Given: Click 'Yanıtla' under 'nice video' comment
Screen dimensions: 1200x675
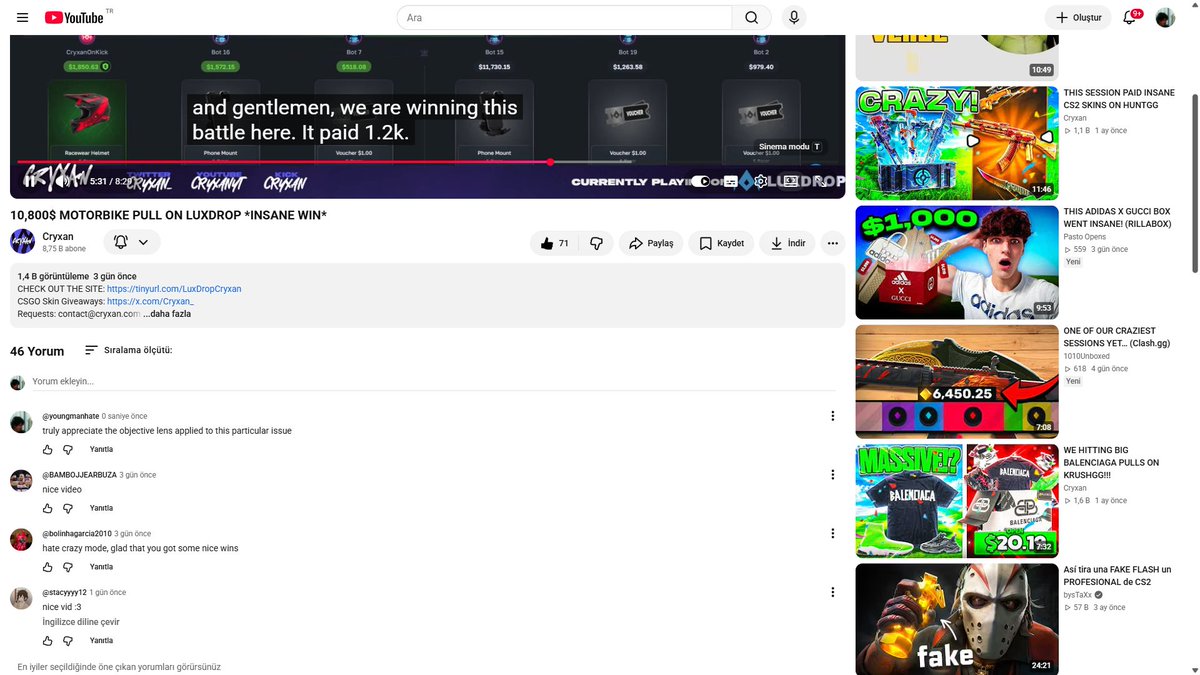Looking at the screenshot, I should (101, 508).
